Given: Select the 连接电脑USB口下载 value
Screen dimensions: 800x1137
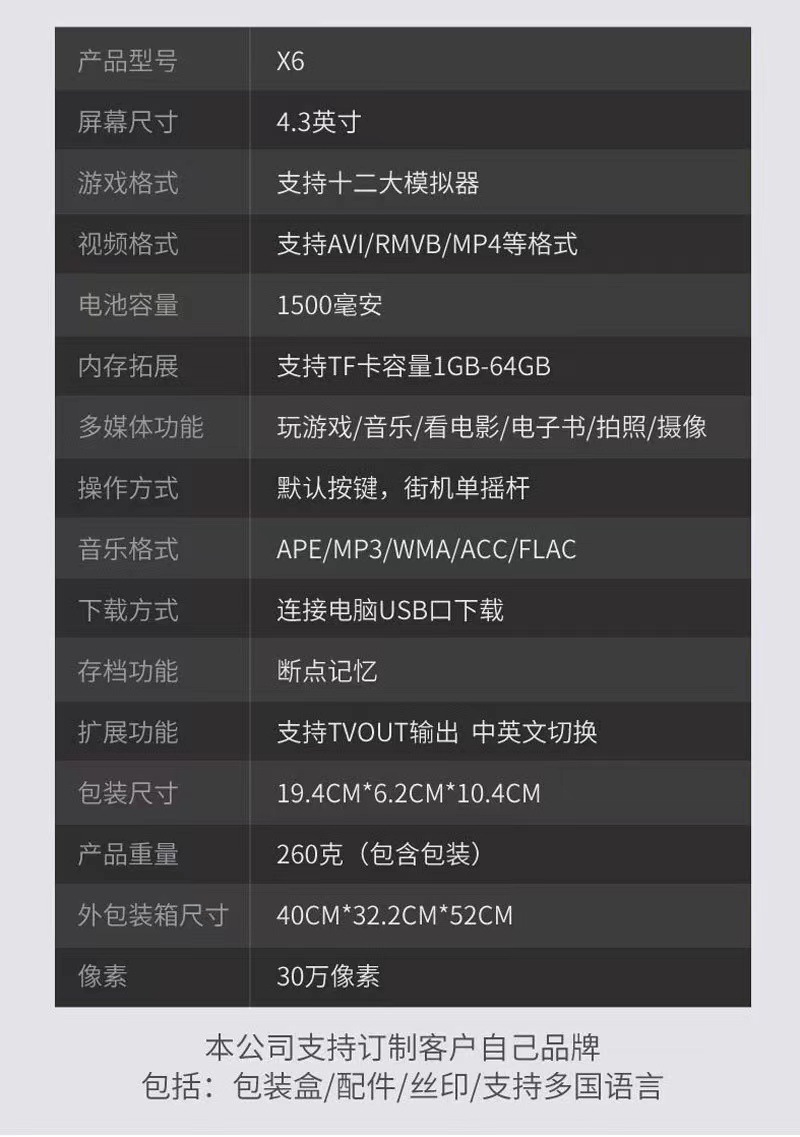Looking at the screenshot, I should [390, 610].
